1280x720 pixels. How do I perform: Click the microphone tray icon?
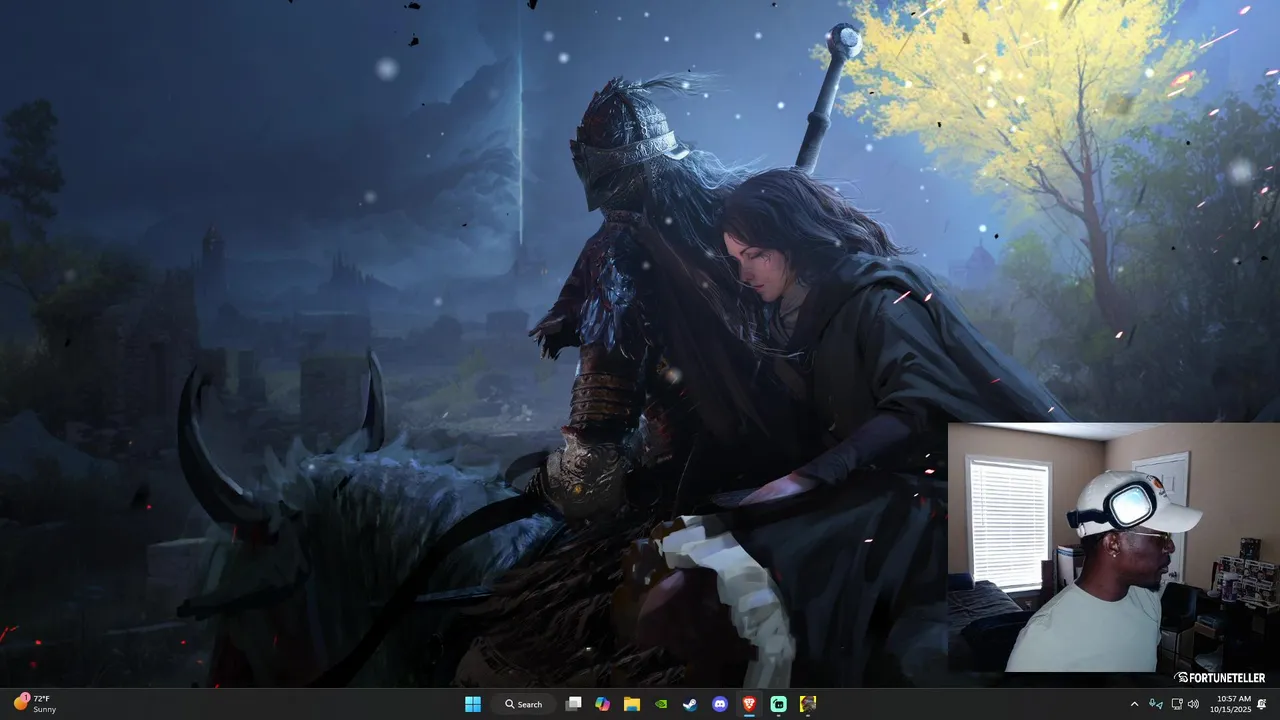click(x=1156, y=704)
